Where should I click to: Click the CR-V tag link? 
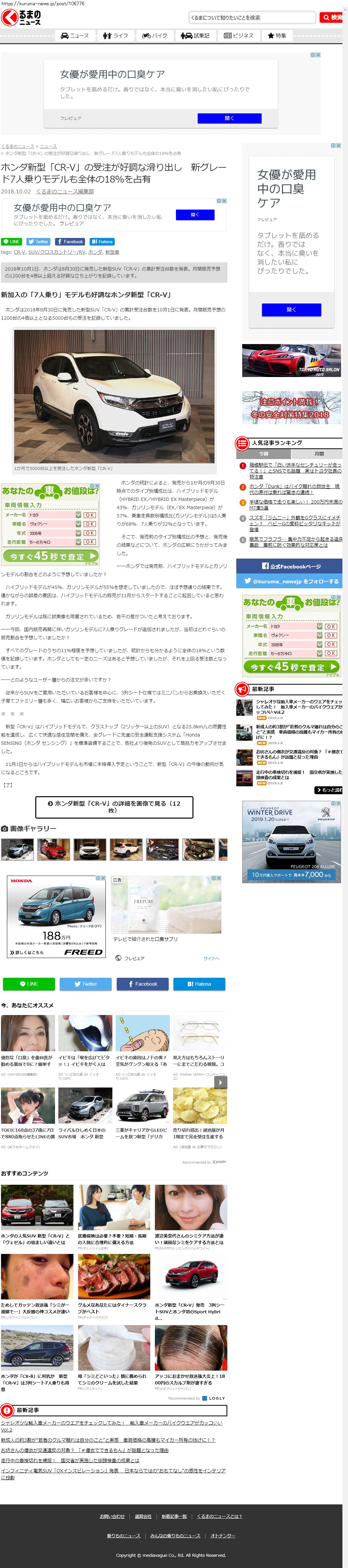[19, 252]
